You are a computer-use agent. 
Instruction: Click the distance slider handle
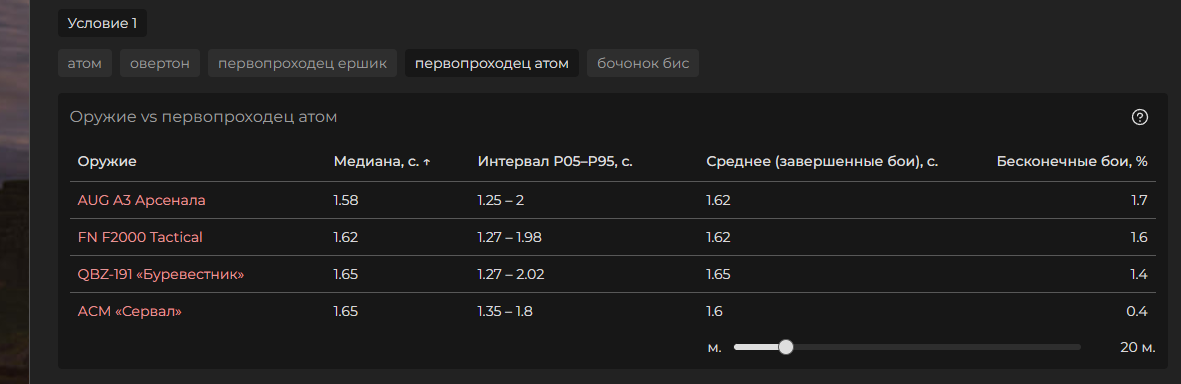(786, 347)
